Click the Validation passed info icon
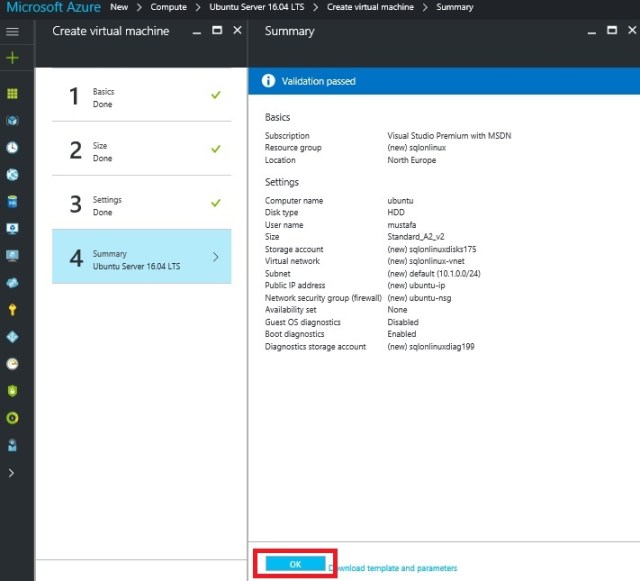Screen dimensions: 640x581 tap(268, 81)
